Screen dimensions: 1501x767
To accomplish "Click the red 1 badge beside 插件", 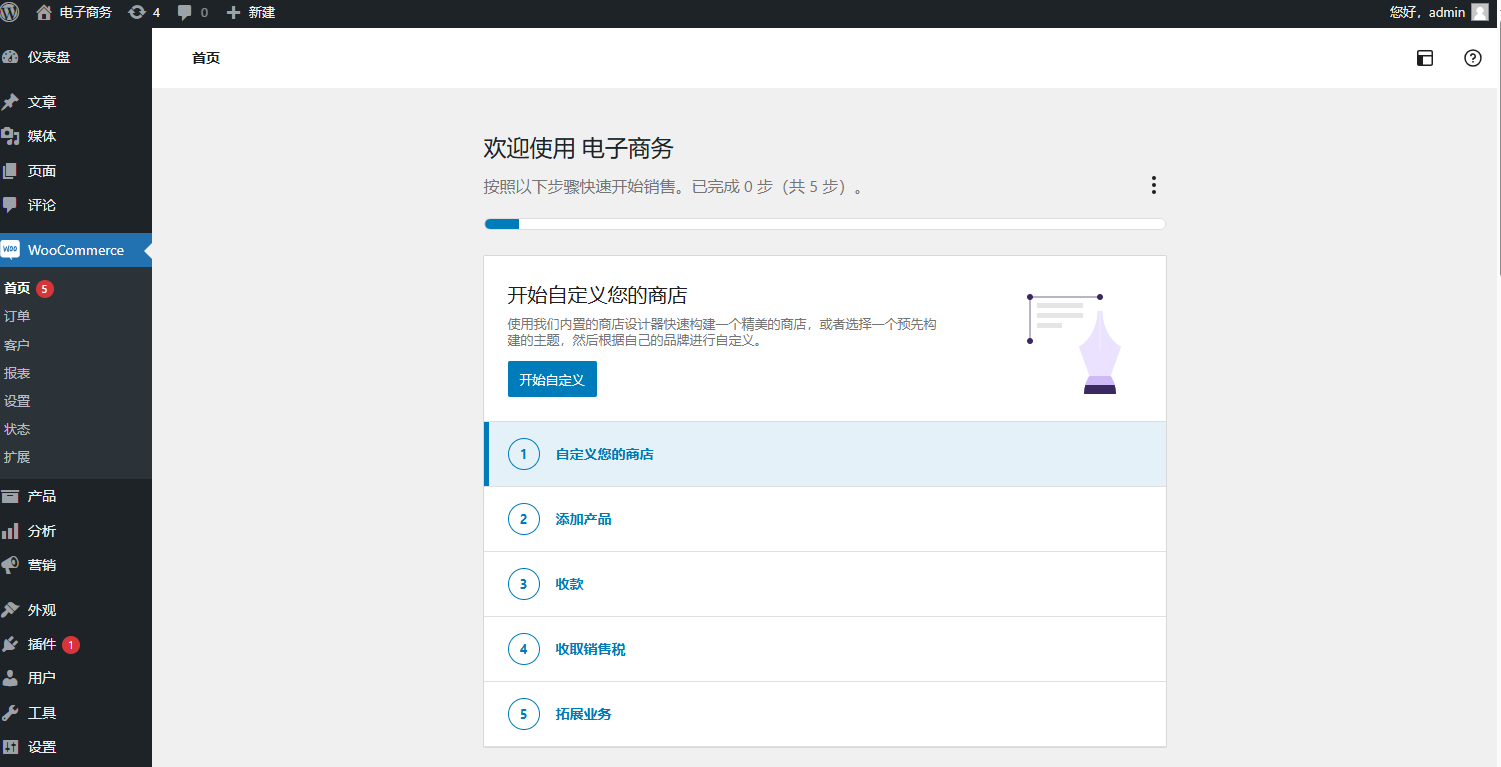I will point(71,645).
